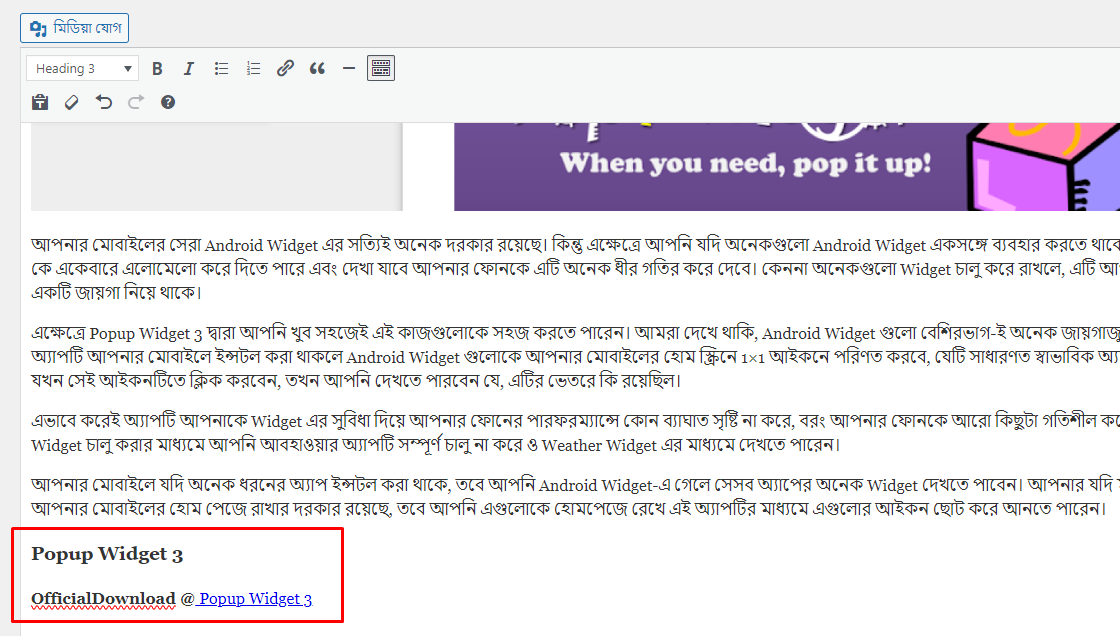Insert a blockquote
The height and width of the screenshot is (636, 1120).
coord(317,67)
